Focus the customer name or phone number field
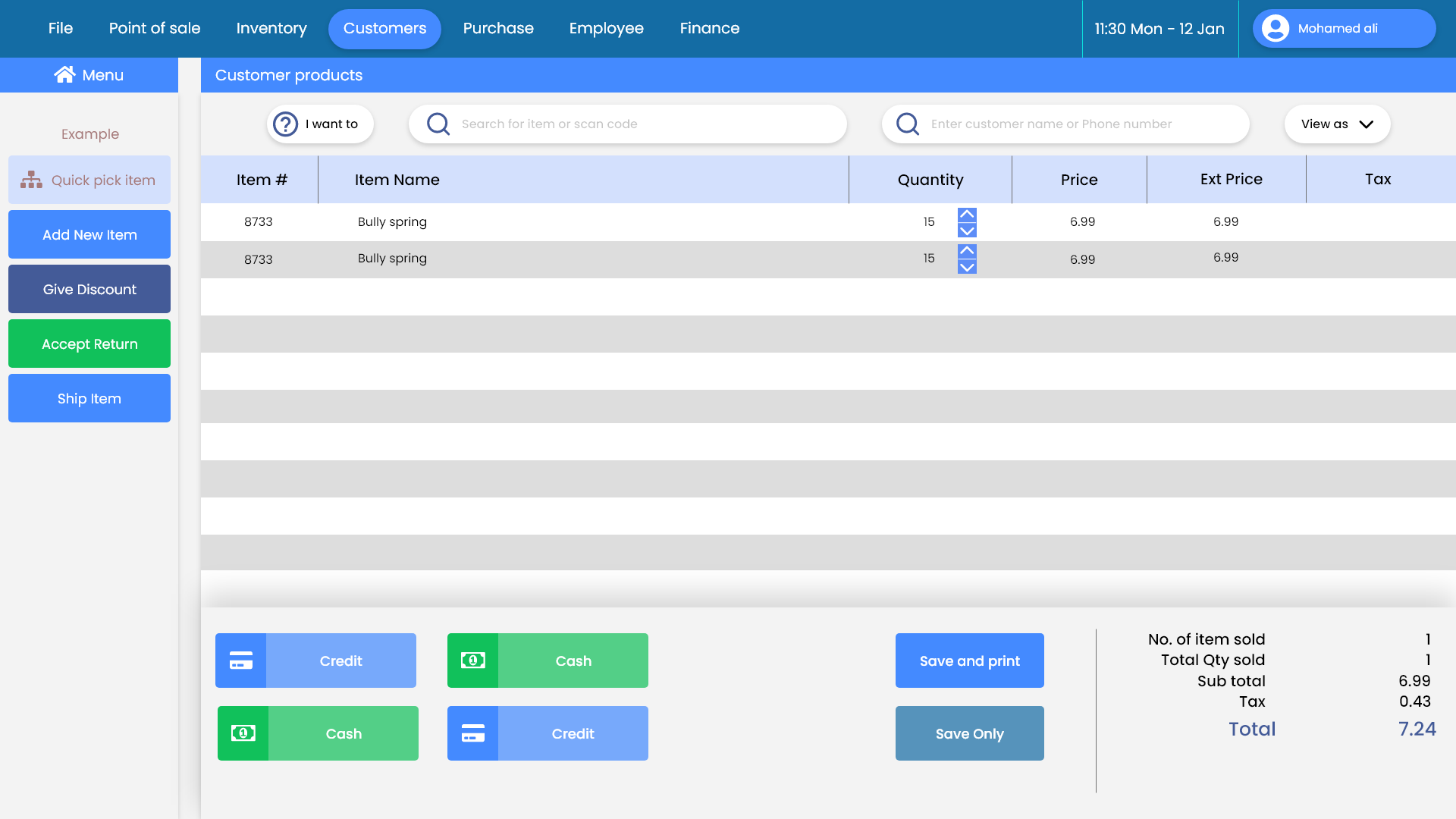Image resolution: width=1456 pixels, height=819 pixels. (1065, 124)
